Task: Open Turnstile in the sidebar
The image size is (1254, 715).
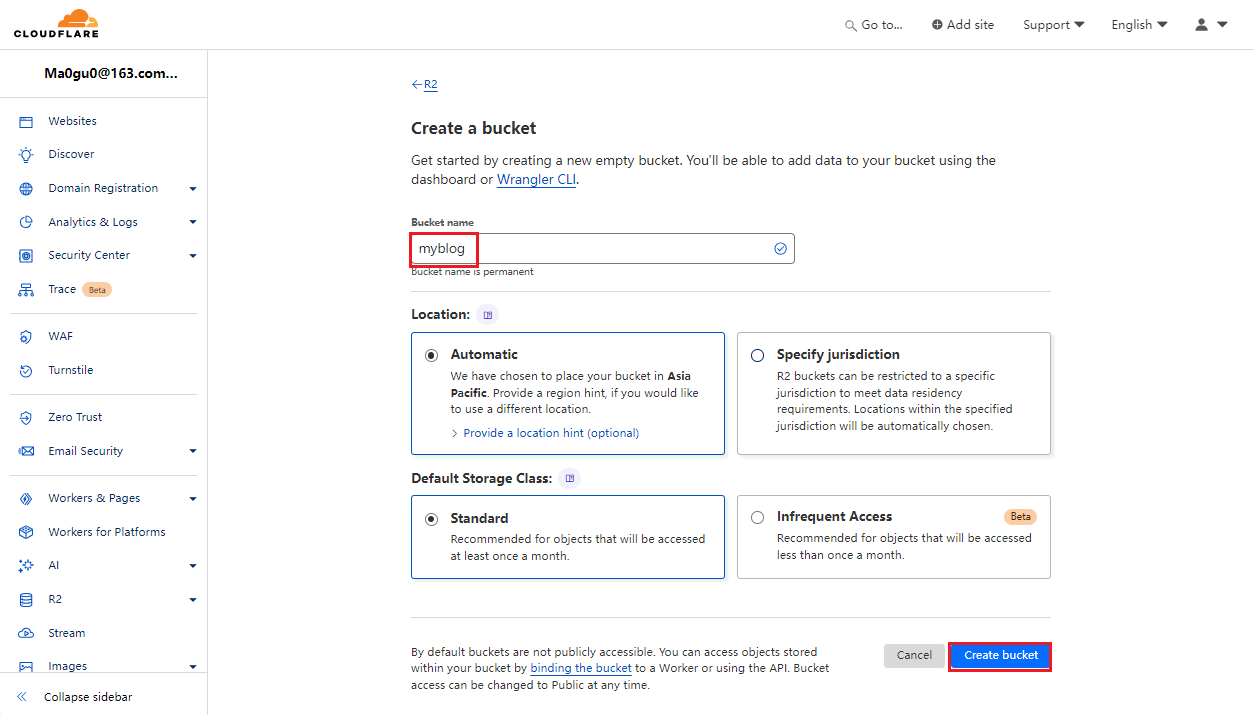Action: (x=71, y=370)
